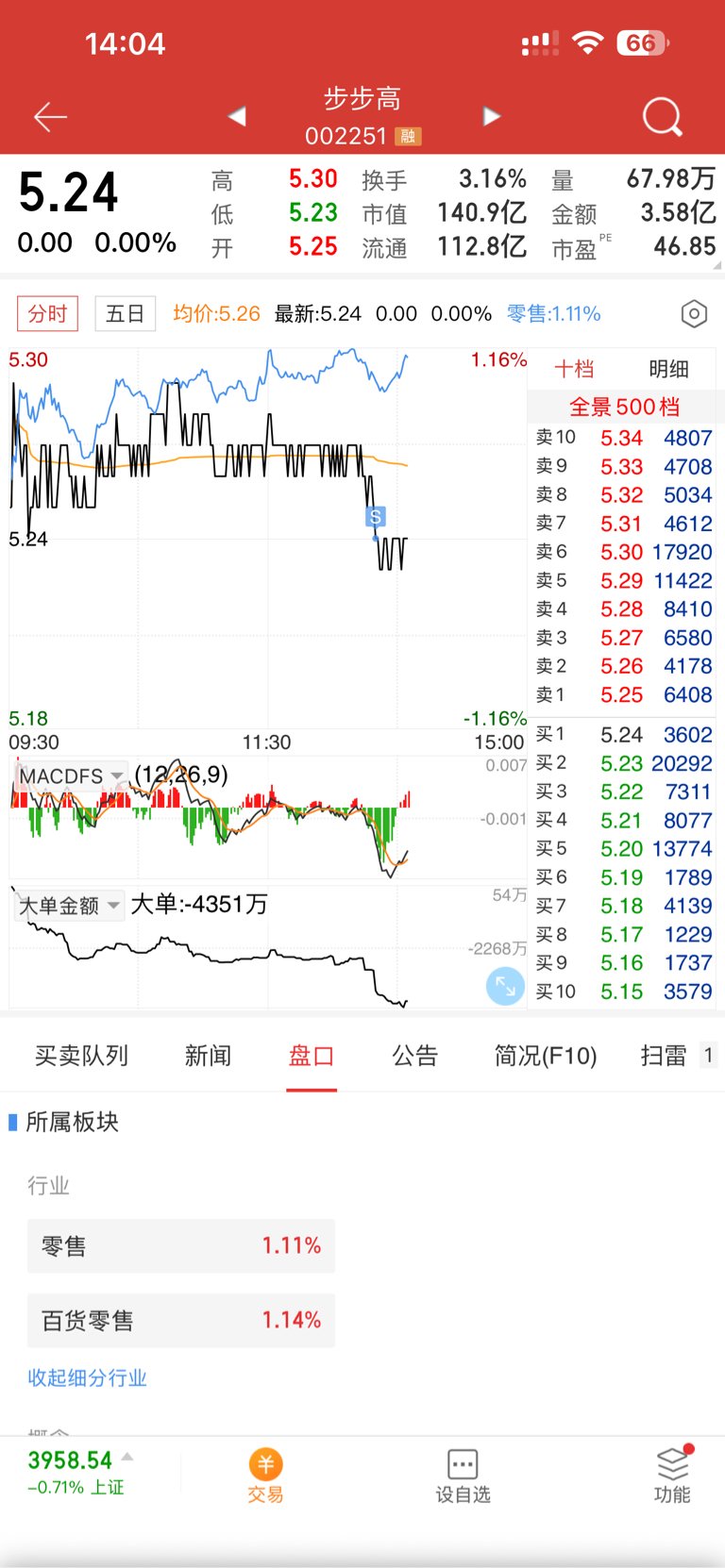Switch to next stock with right triangle
The width and height of the screenshot is (725, 1568).
pyautogui.click(x=491, y=116)
